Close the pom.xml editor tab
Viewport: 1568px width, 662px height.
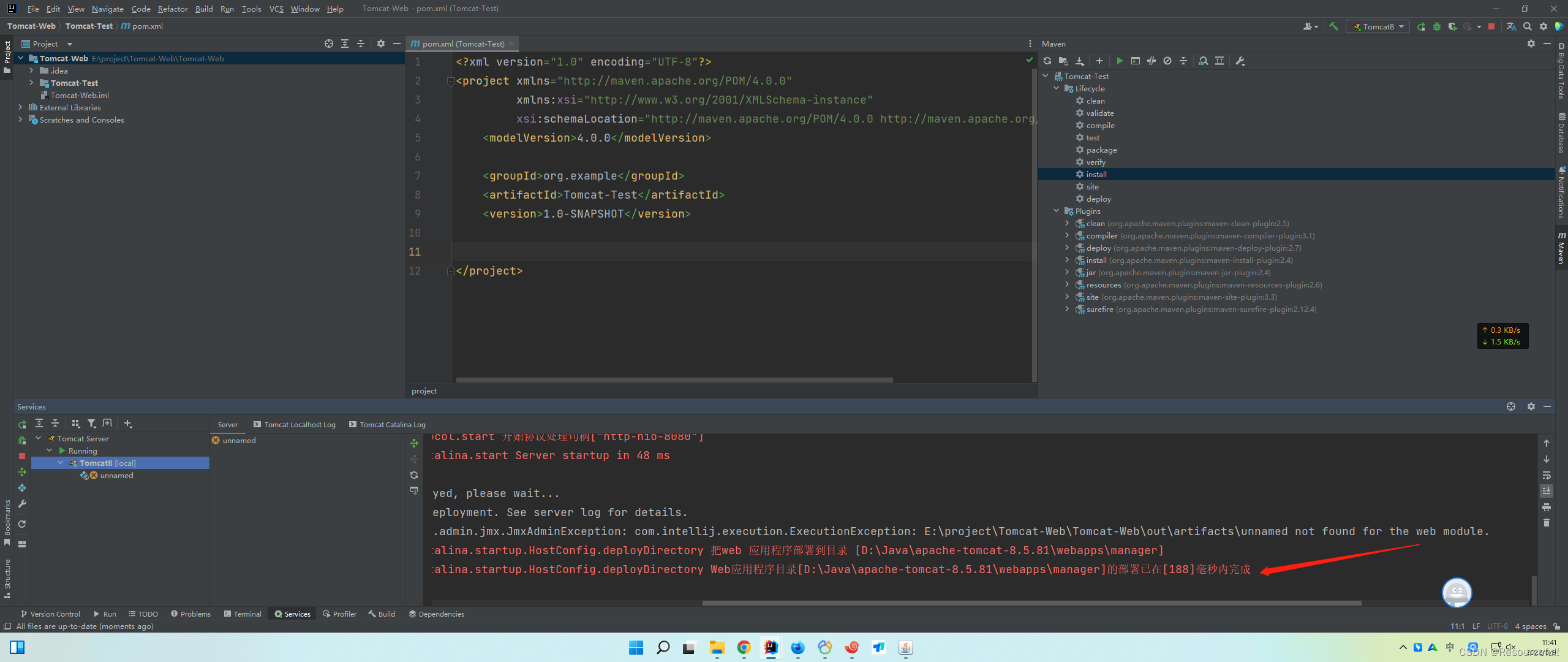click(x=511, y=44)
